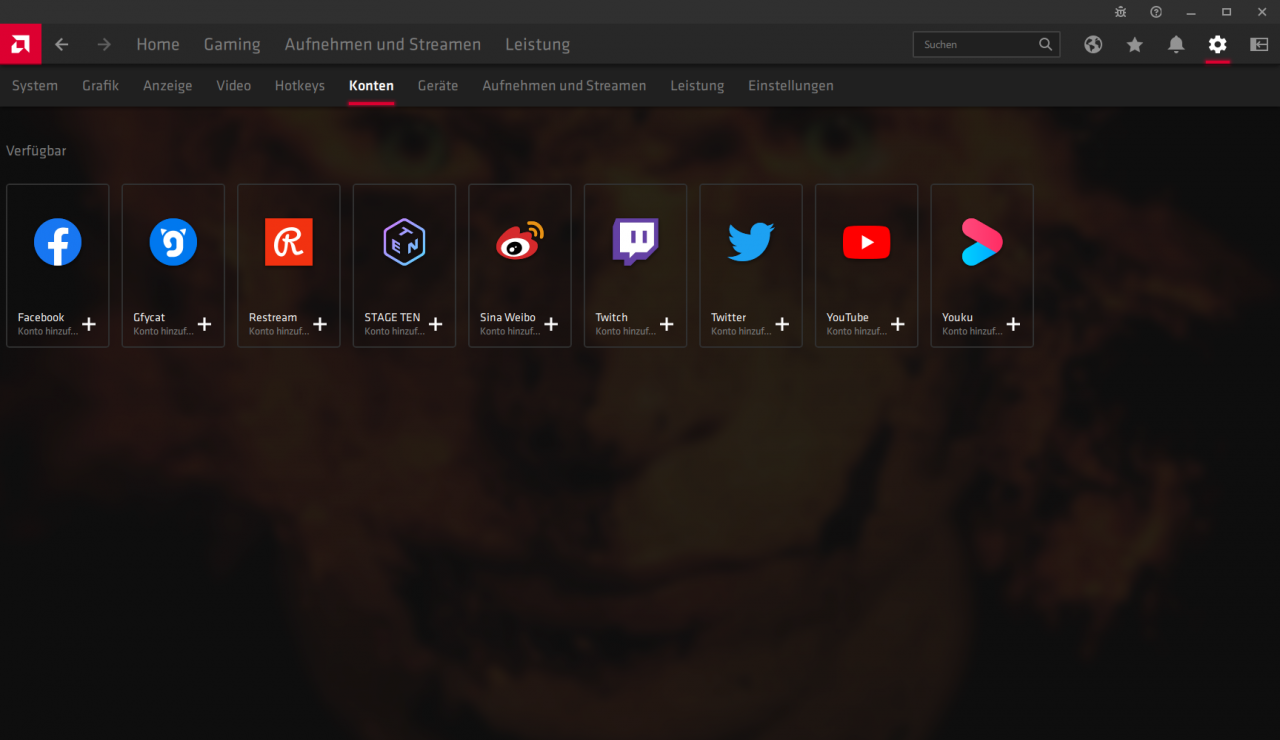Click the Twitter bird logo

point(751,242)
